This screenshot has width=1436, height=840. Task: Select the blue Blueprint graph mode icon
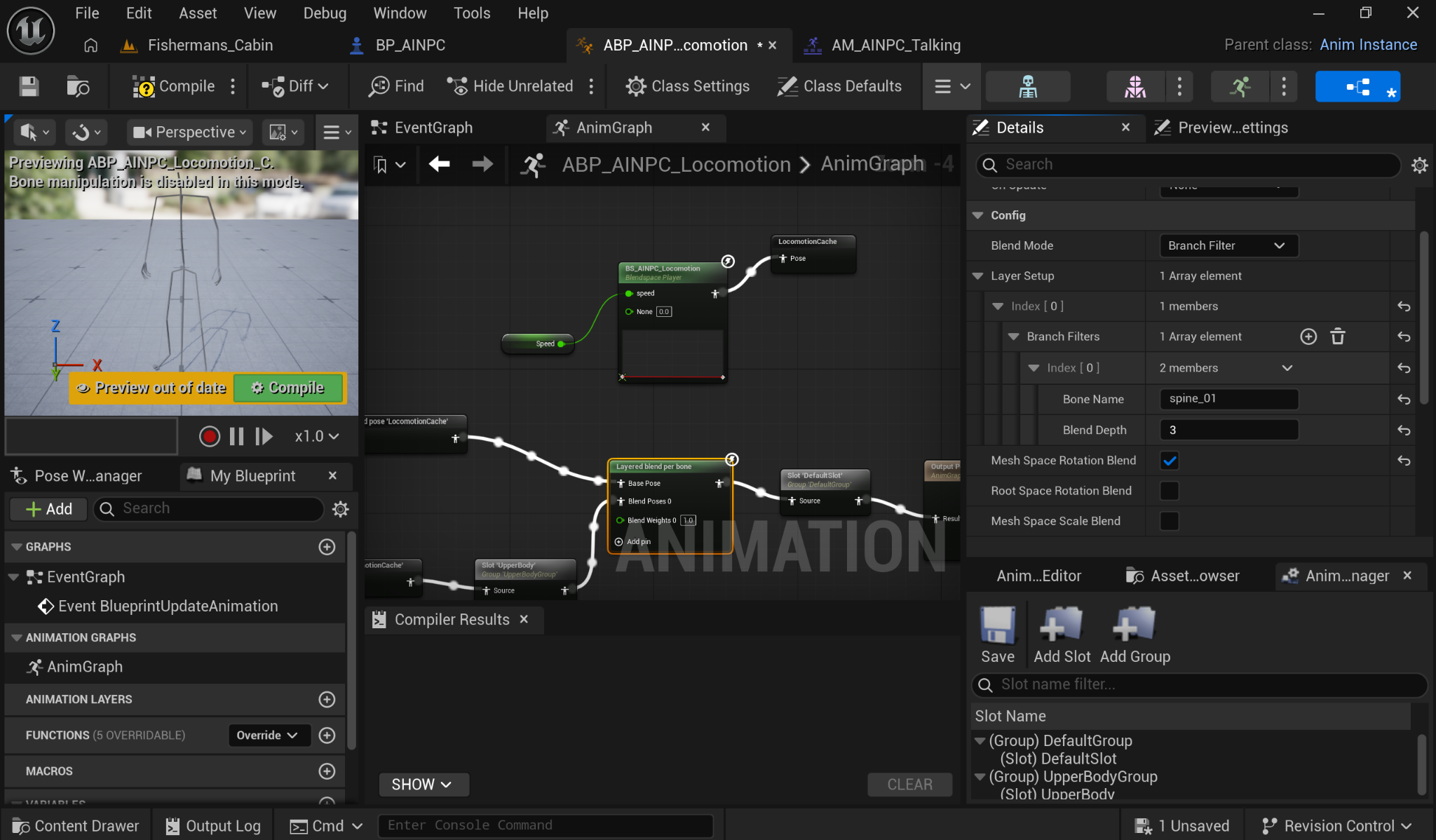tap(1358, 86)
